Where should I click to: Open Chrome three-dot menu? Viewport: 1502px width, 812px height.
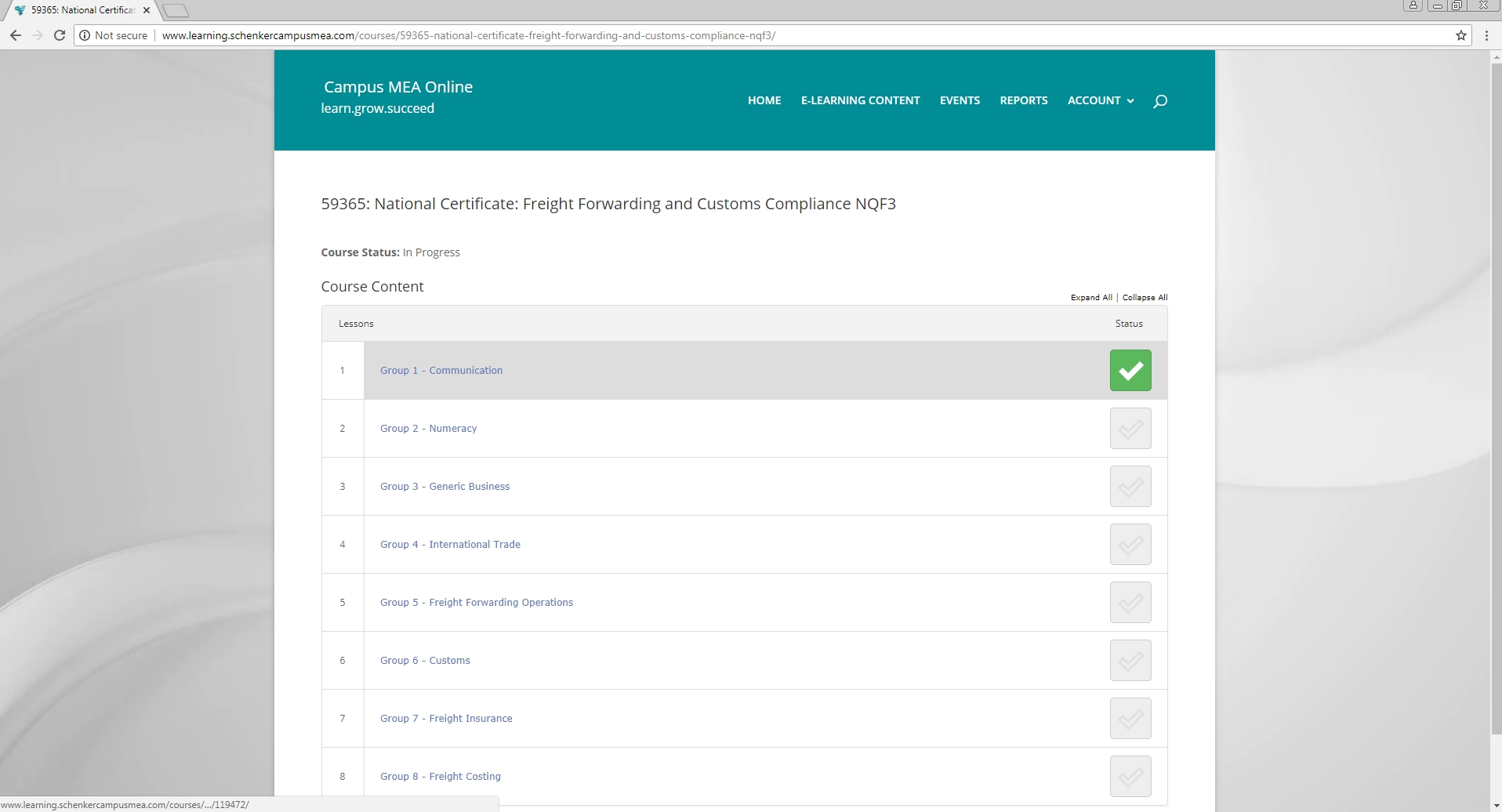[x=1486, y=35]
